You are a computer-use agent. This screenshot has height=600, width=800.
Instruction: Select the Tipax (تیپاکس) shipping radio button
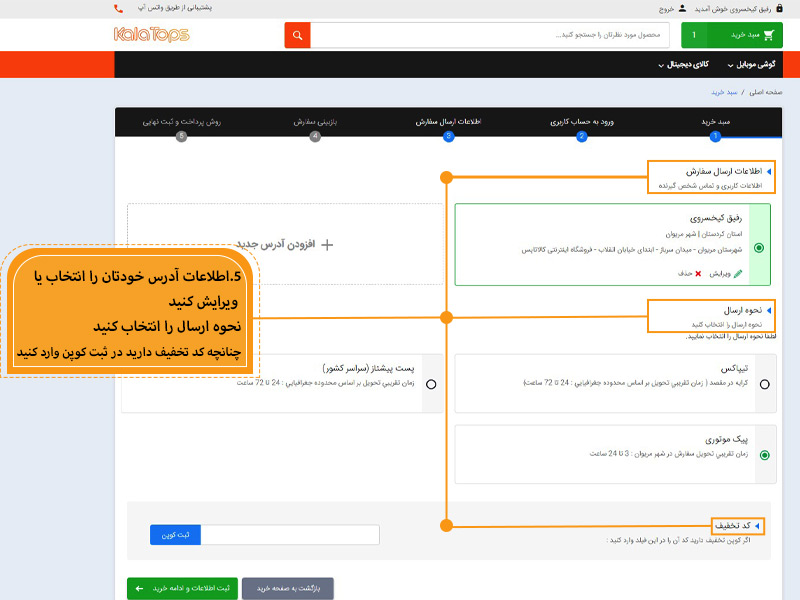click(x=764, y=384)
